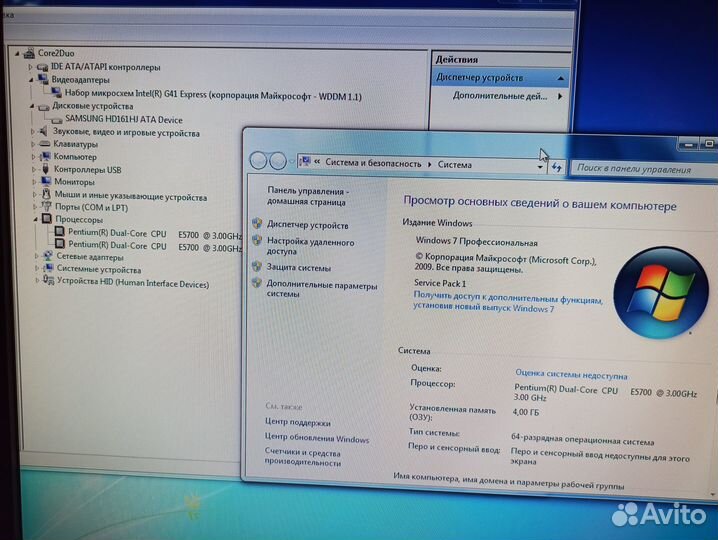Click the Действия pane header
This screenshot has height=540, width=718.
pyautogui.click(x=501, y=60)
